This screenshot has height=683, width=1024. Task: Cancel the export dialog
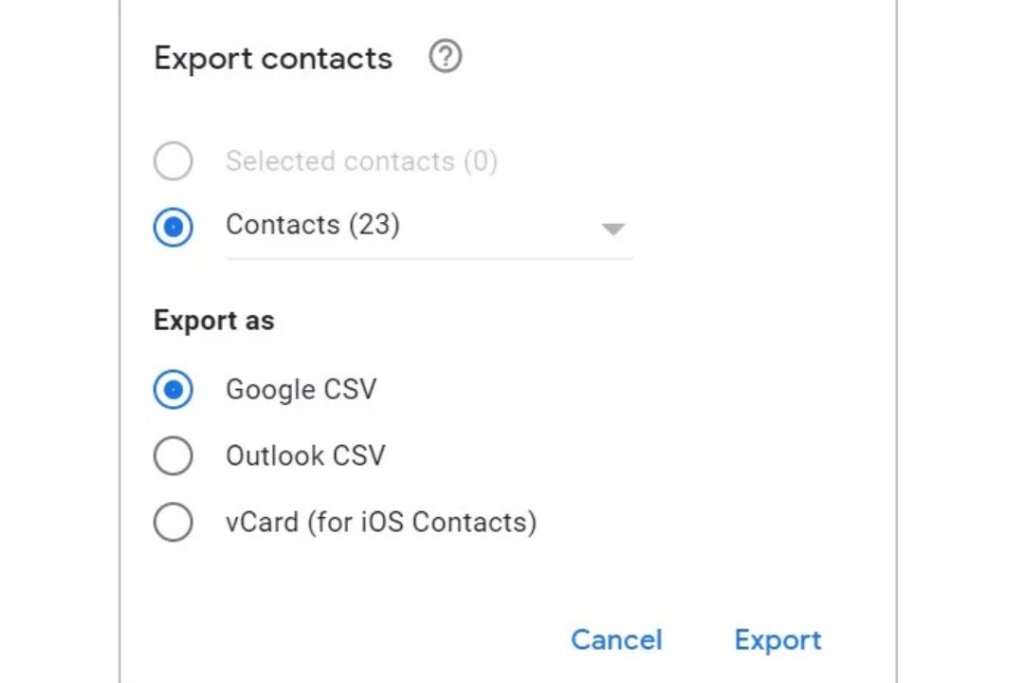616,640
